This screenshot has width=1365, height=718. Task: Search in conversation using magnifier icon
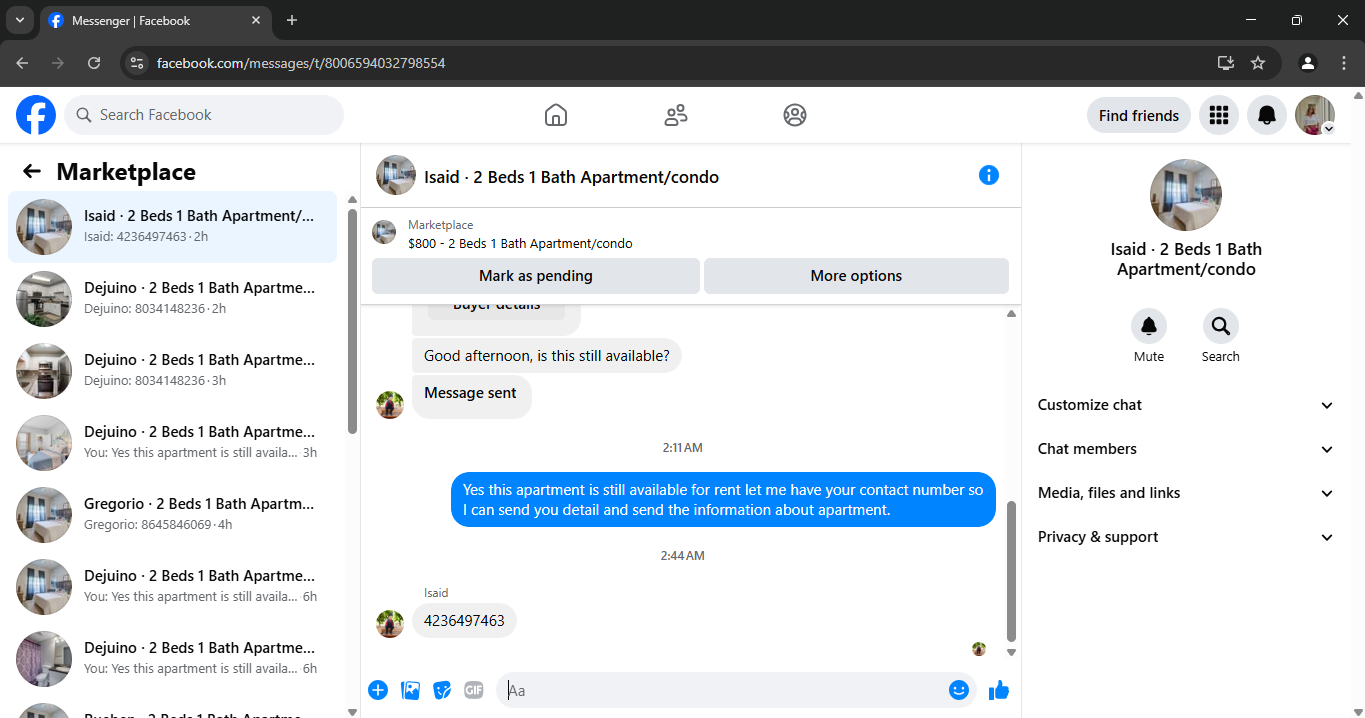pos(1221,326)
